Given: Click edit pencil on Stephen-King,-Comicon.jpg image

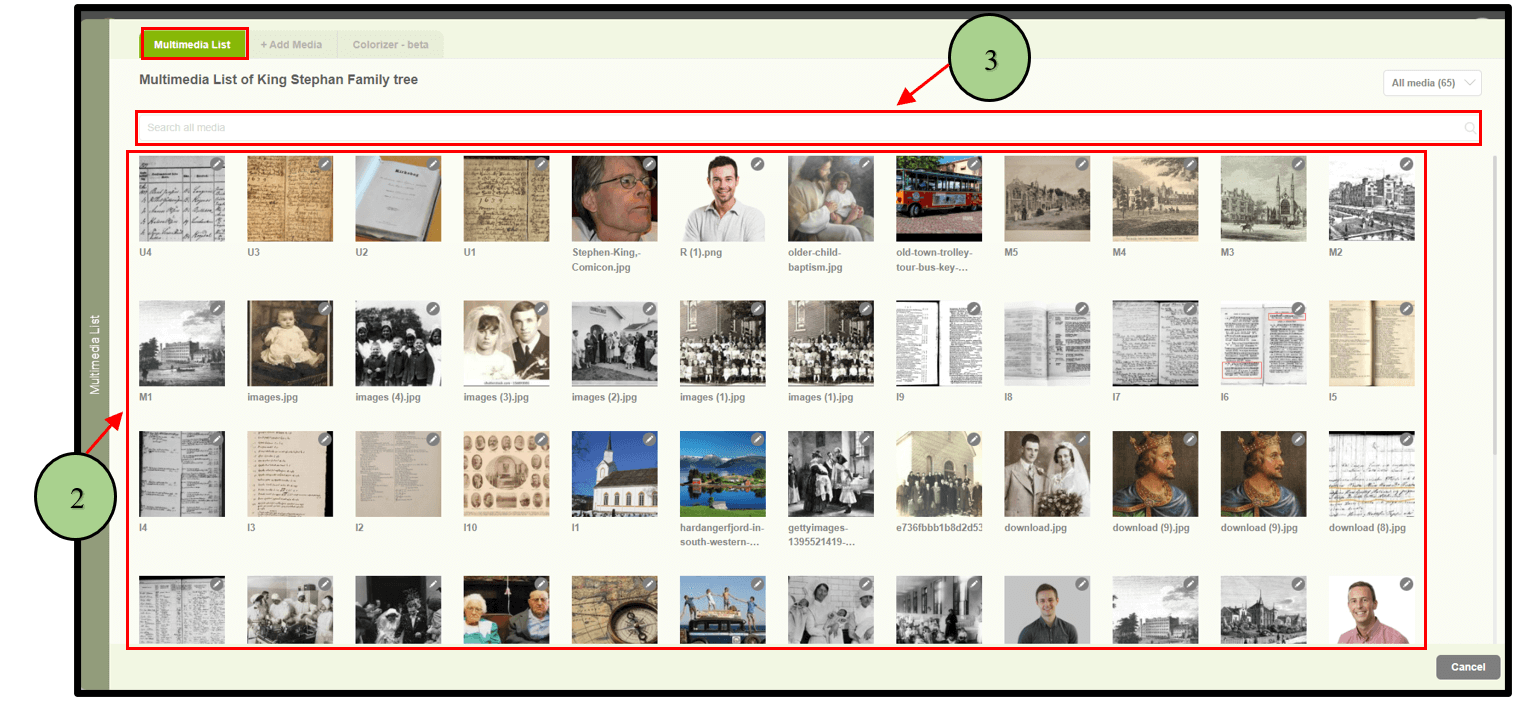Looking at the screenshot, I should pos(649,164).
